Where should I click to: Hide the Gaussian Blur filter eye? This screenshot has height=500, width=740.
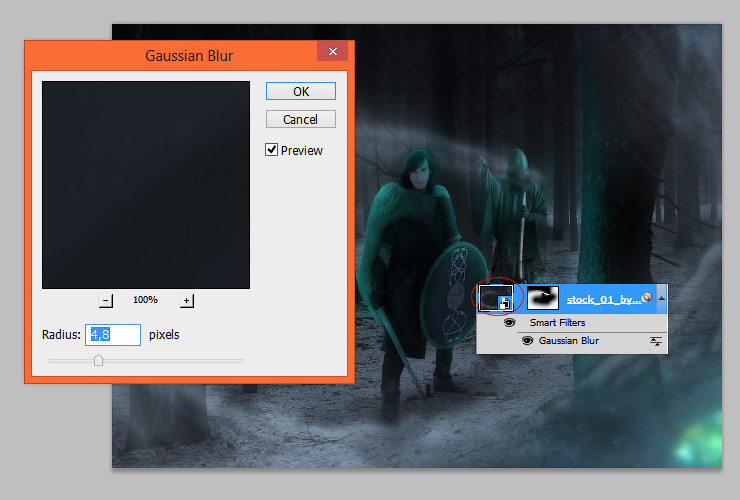[528, 340]
